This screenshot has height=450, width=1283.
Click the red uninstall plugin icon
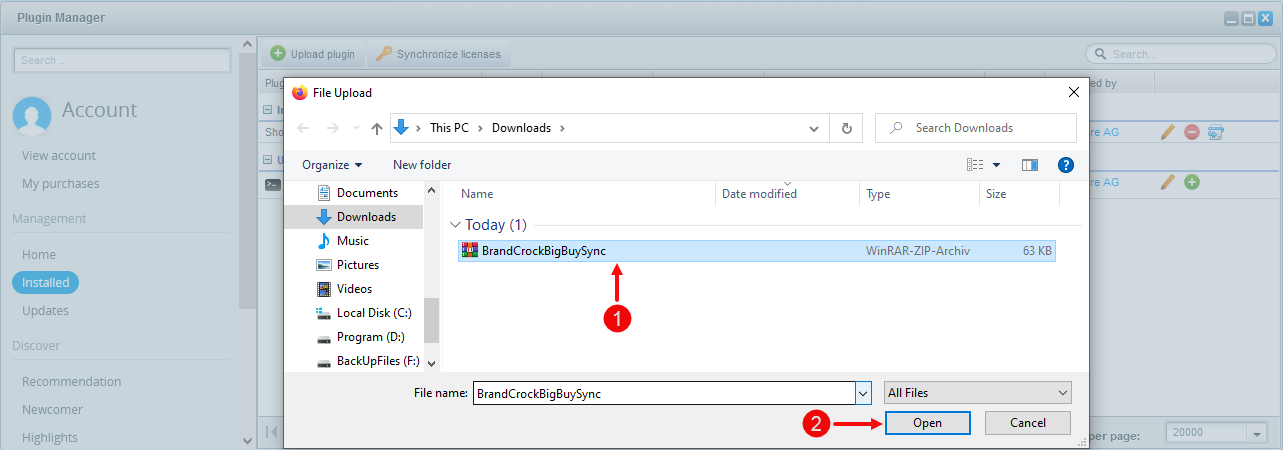(1192, 132)
